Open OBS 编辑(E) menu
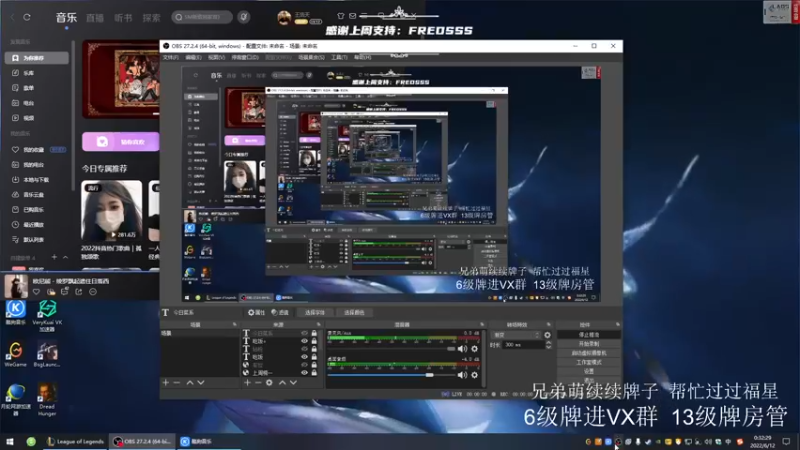 (193, 58)
